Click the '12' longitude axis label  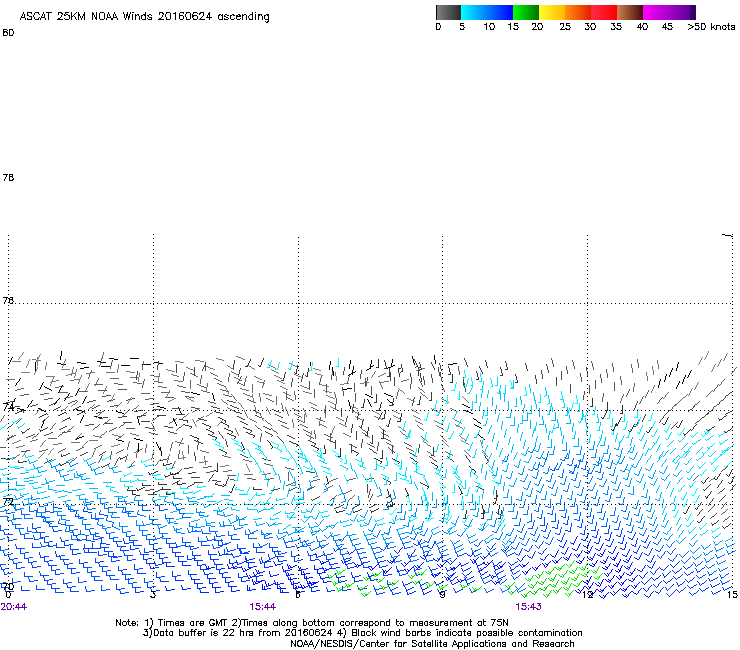point(588,595)
